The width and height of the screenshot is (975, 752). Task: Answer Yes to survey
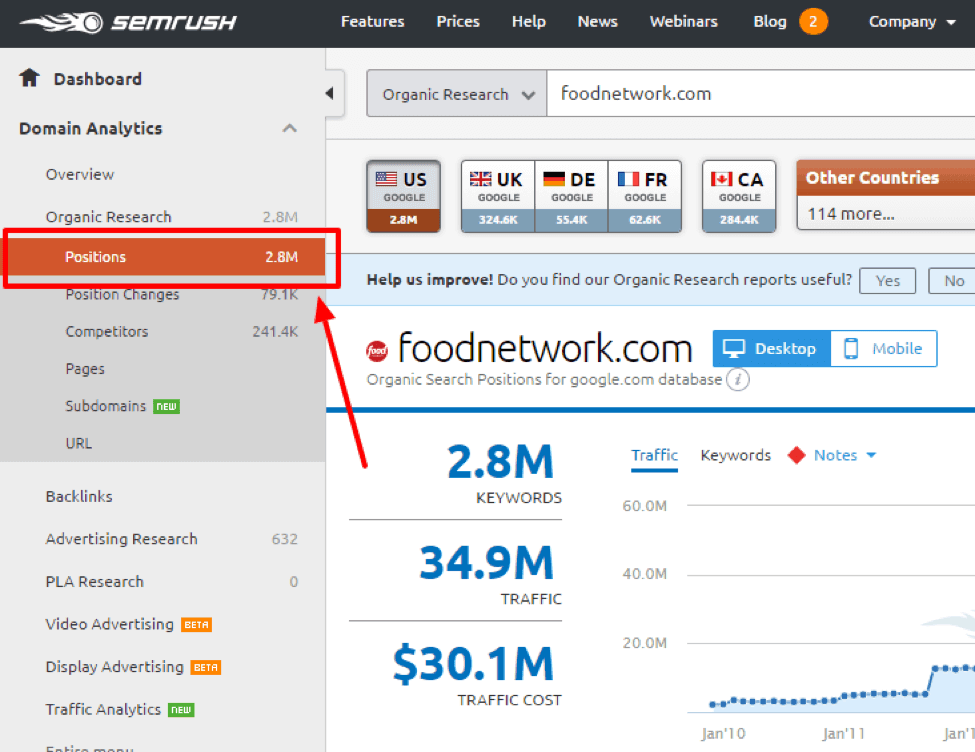click(x=887, y=281)
